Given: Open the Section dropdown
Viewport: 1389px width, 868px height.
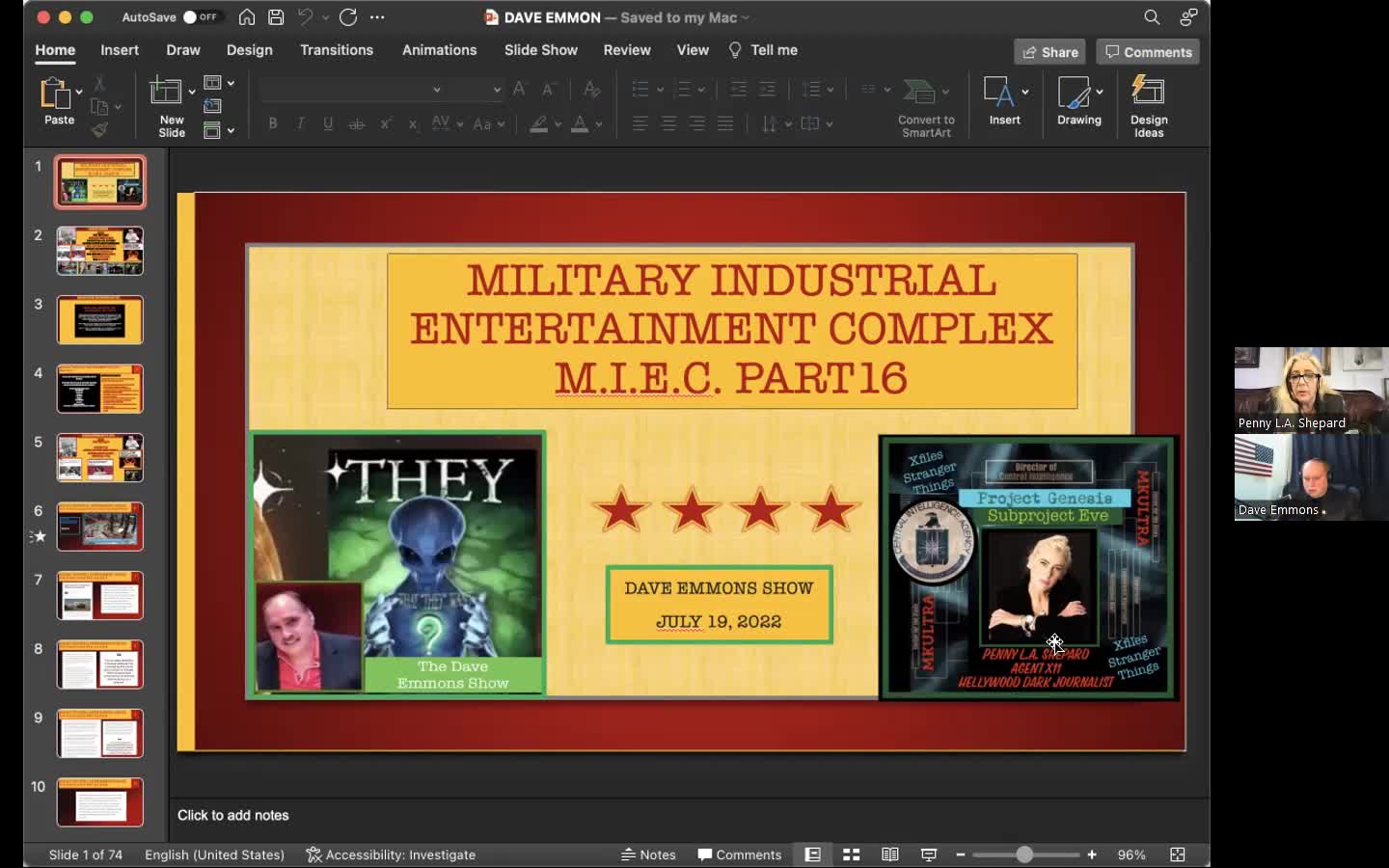Looking at the screenshot, I should pos(219,130).
